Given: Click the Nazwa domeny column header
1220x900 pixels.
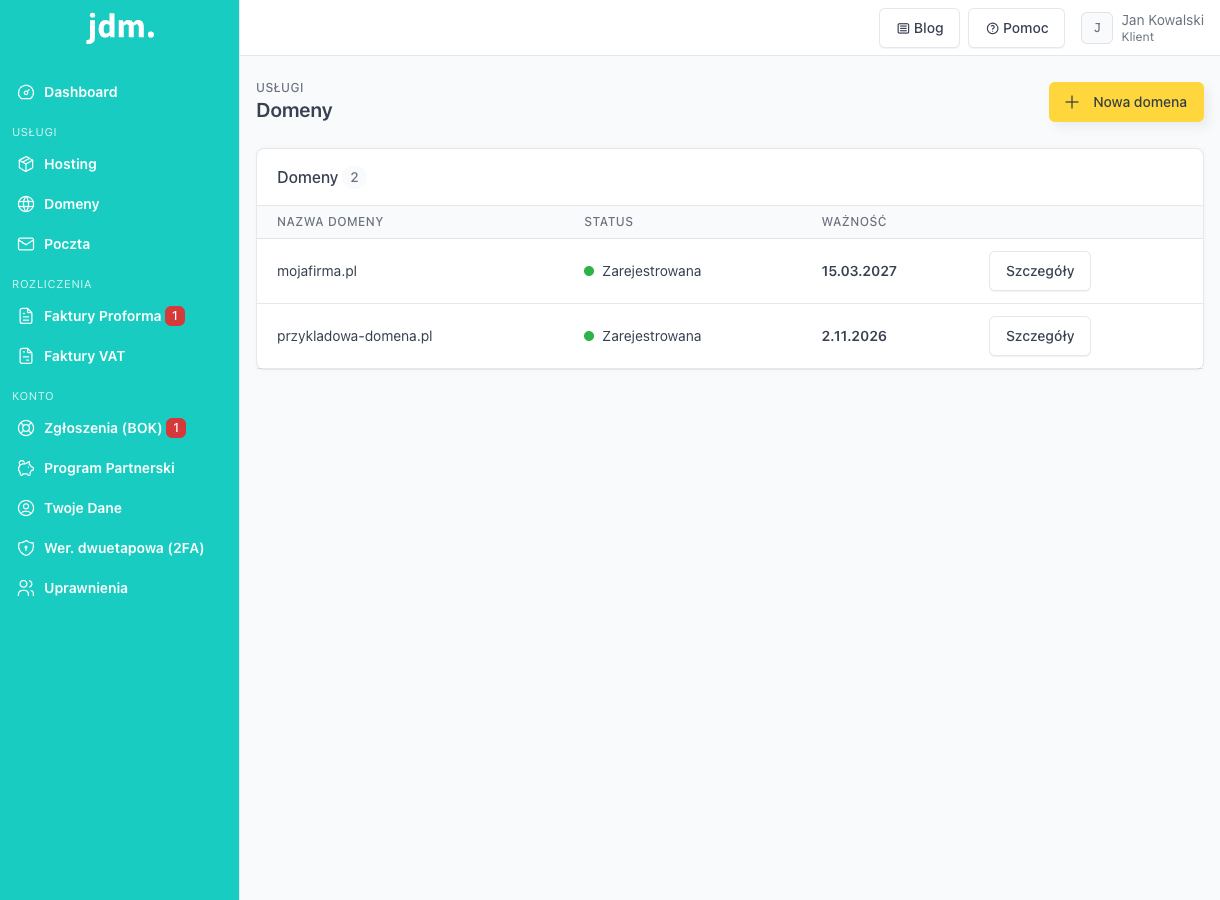Looking at the screenshot, I should pos(330,222).
